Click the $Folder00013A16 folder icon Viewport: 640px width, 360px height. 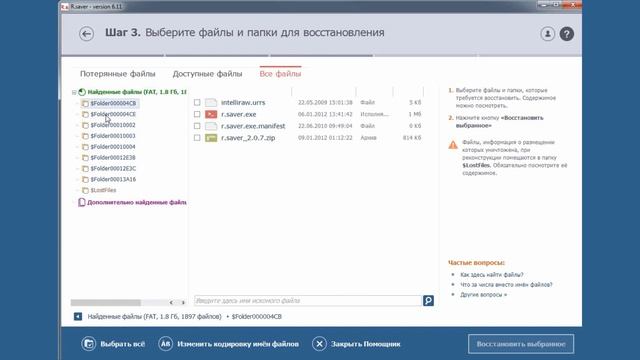(85, 180)
